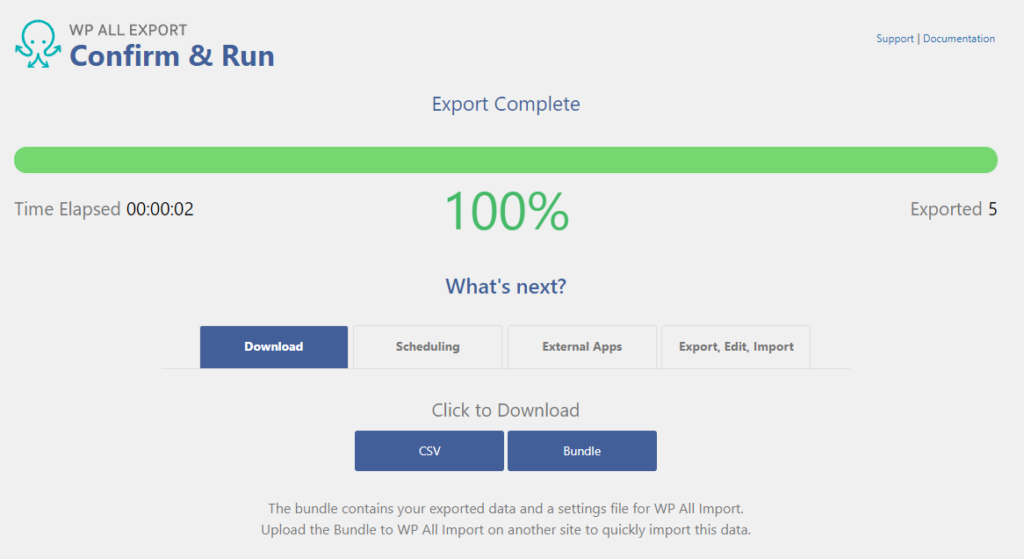This screenshot has width=1024, height=559.
Task: Select the Download tab
Action: (274, 347)
